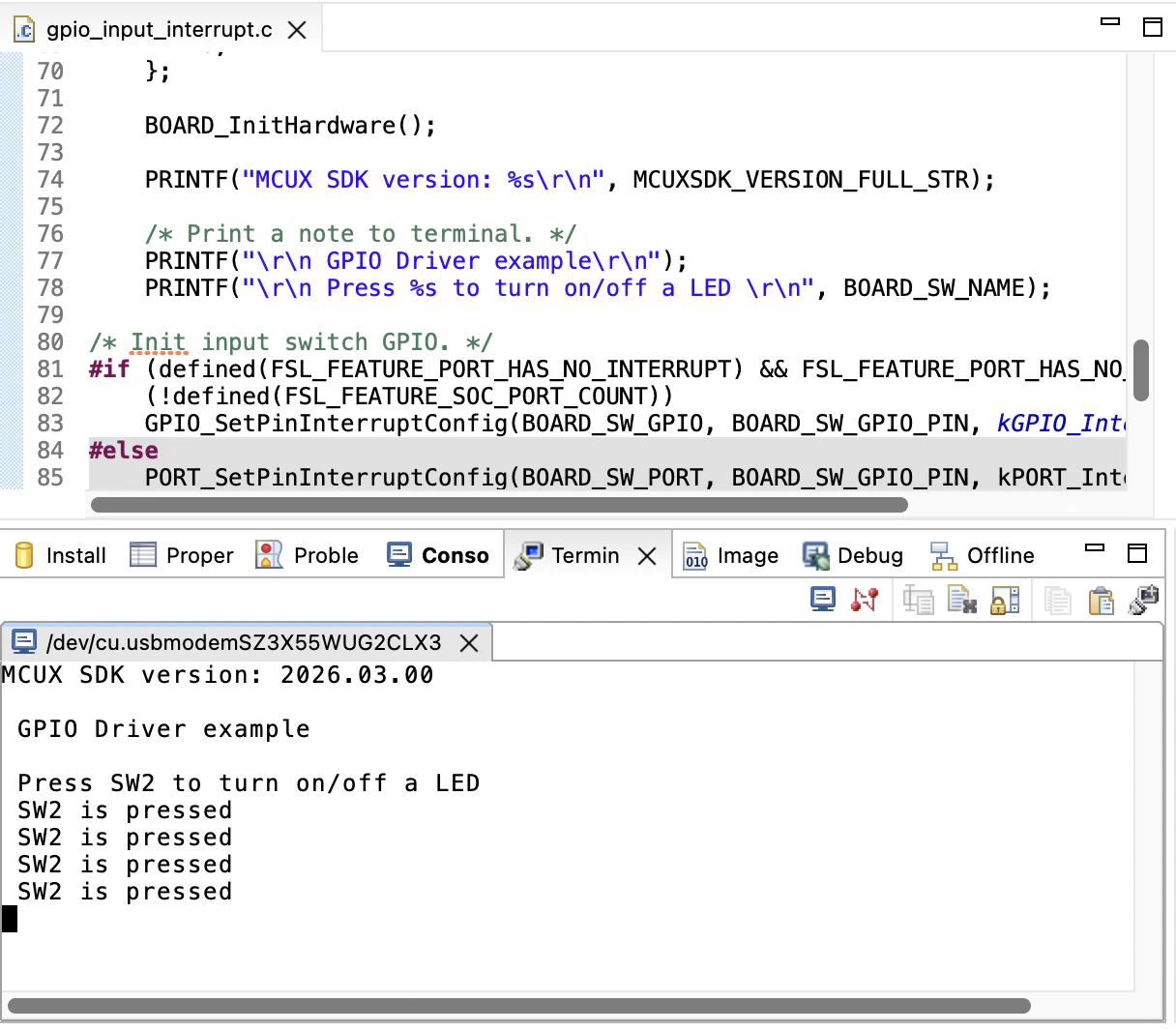Click the BOARD_InitHardware(); code line
Image resolution: width=1176 pixels, height=1031 pixels.
[x=290, y=126]
